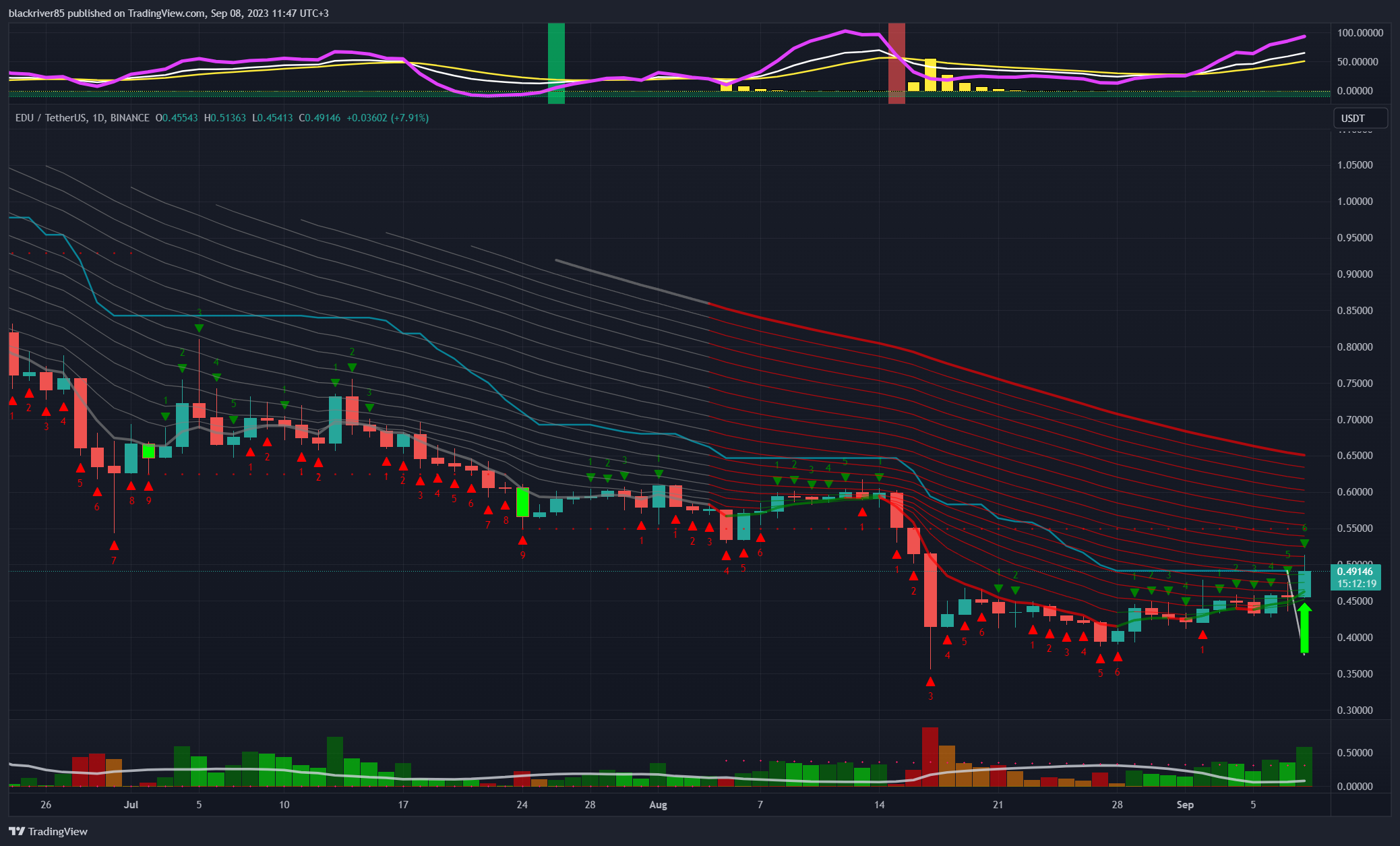Screen dimensions: 1400x846
Task: Click the latest teal candle at chart's right edge
Action: coord(1304,584)
